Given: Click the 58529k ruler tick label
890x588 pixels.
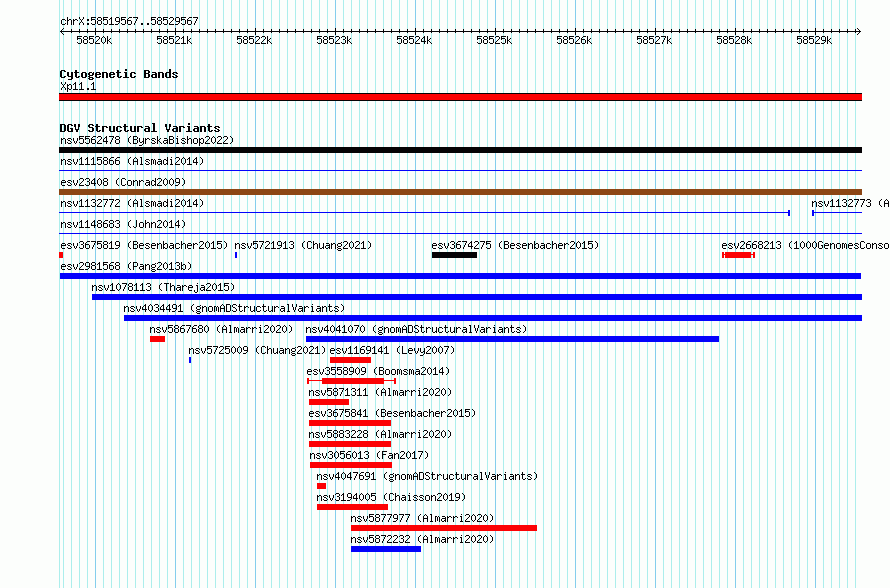Looking at the screenshot, I should point(815,40).
